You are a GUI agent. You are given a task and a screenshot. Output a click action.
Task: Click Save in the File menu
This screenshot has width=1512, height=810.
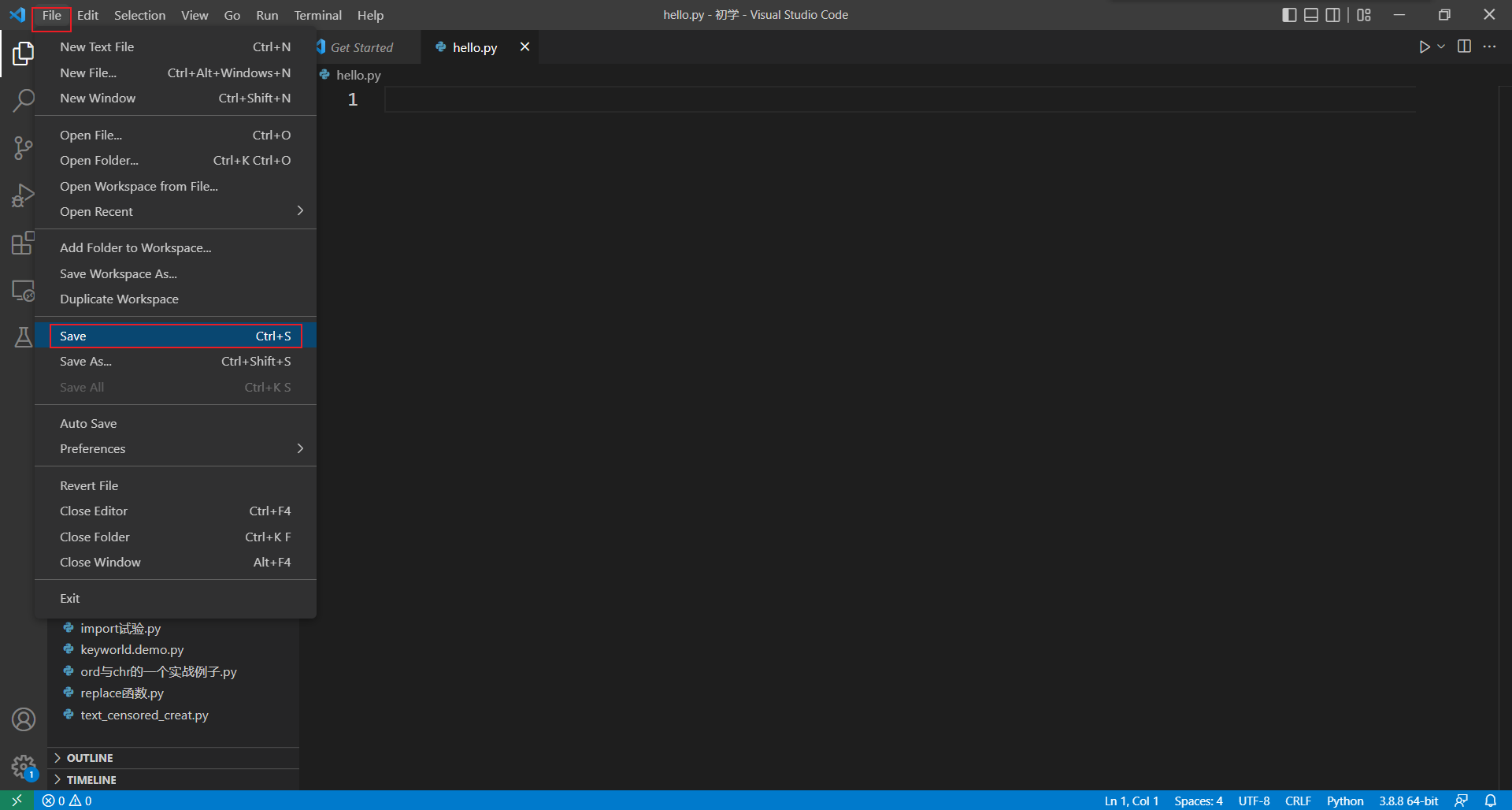tap(176, 336)
